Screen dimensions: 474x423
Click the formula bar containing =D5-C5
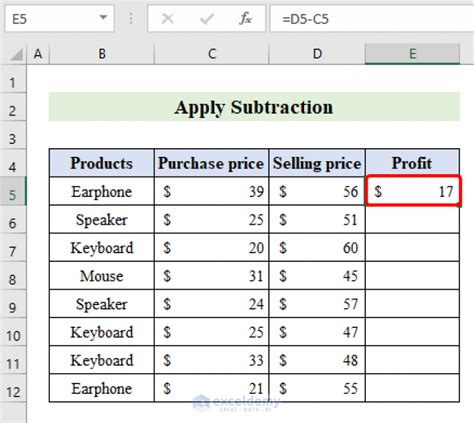pyautogui.click(x=372, y=19)
